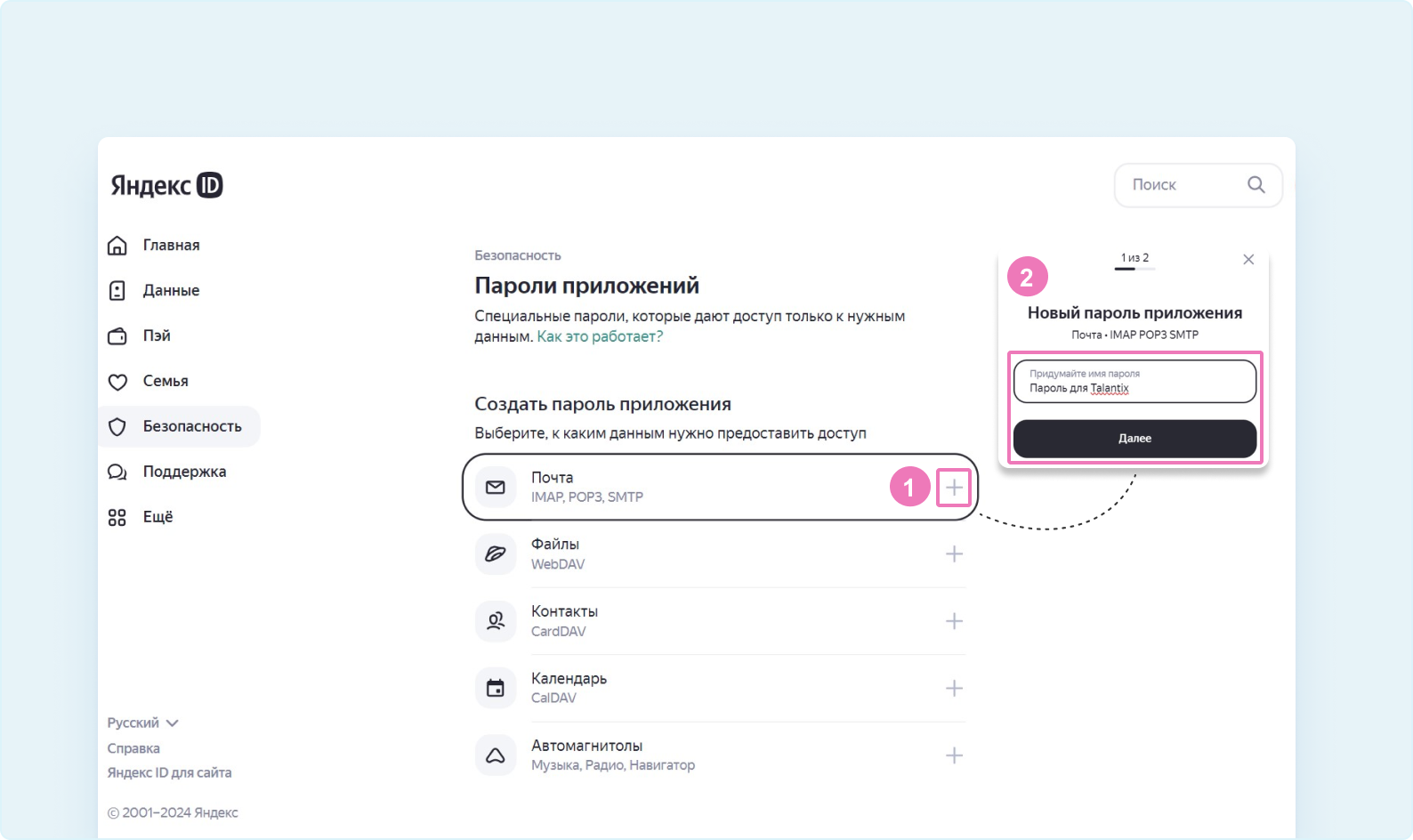Add an app password for Файлы
Image resolution: width=1413 pixels, height=840 pixels.
coord(954,554)
